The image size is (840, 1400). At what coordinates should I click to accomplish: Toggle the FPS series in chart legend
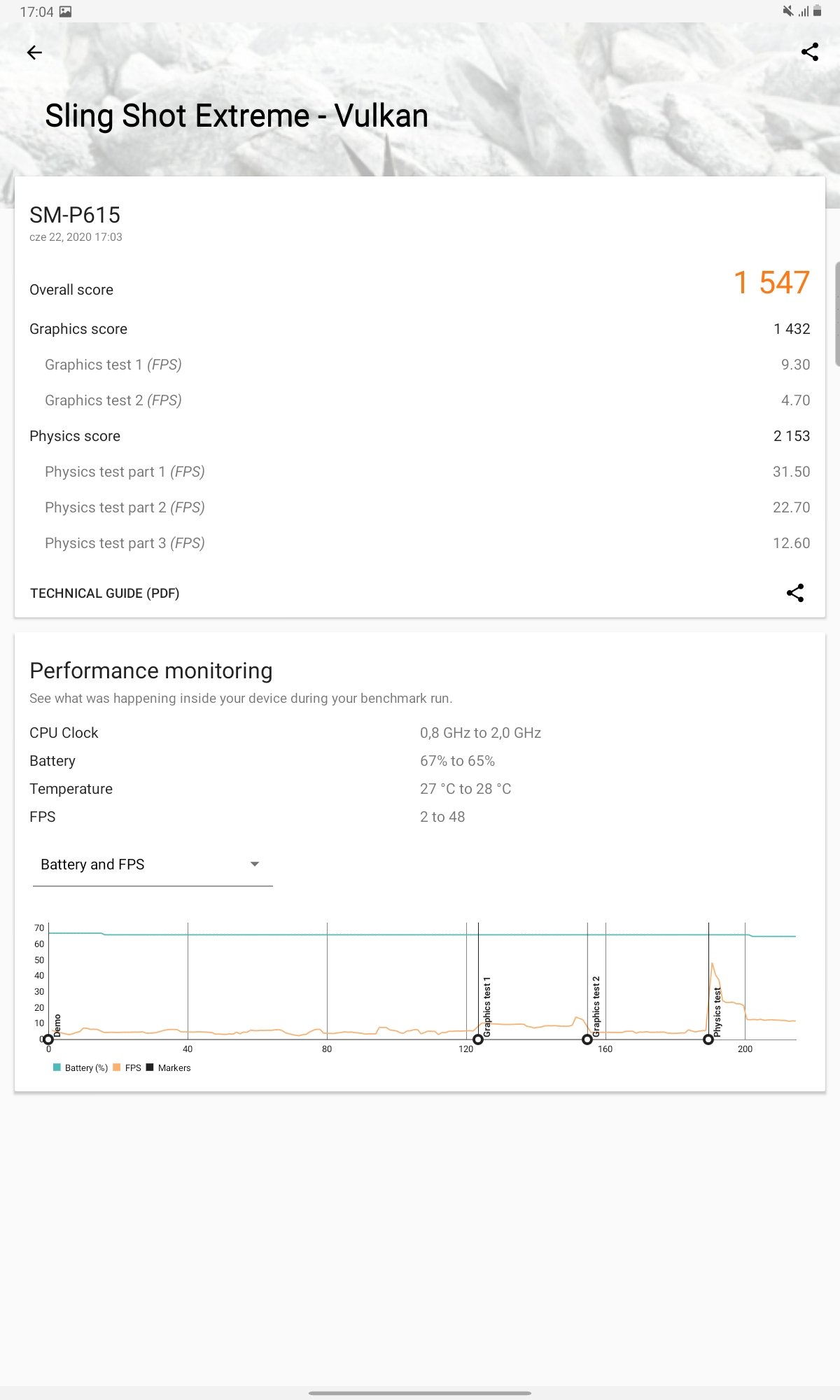pyautogui.click(x=127, y=1067)
